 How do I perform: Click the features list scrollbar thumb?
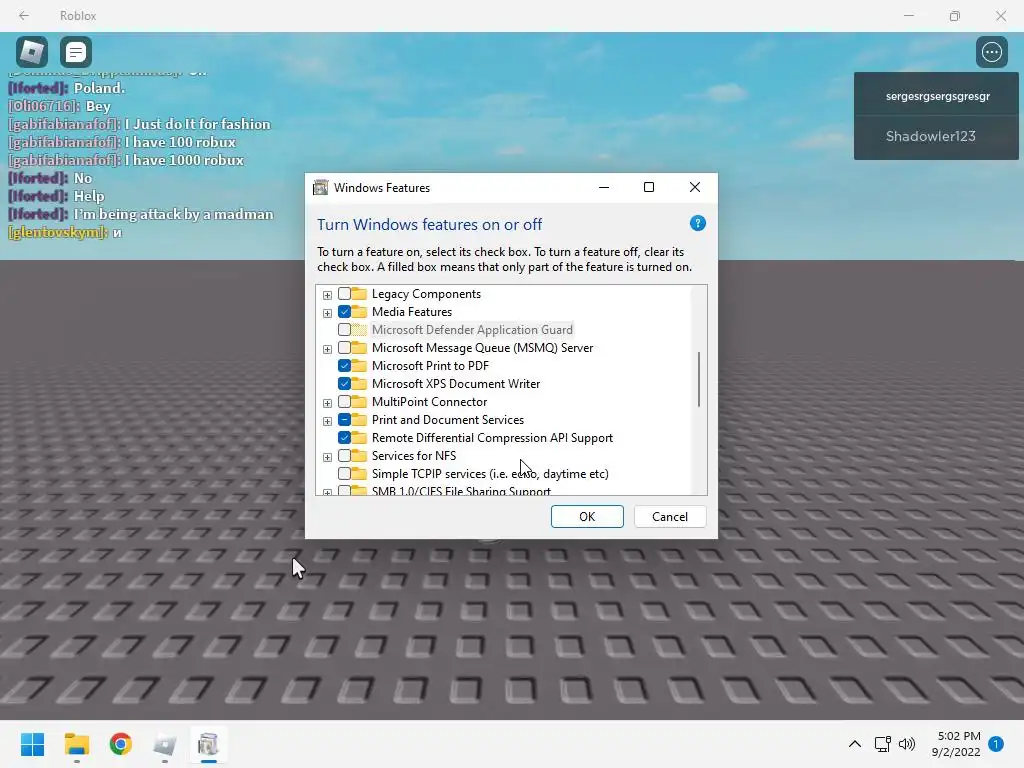699,379
